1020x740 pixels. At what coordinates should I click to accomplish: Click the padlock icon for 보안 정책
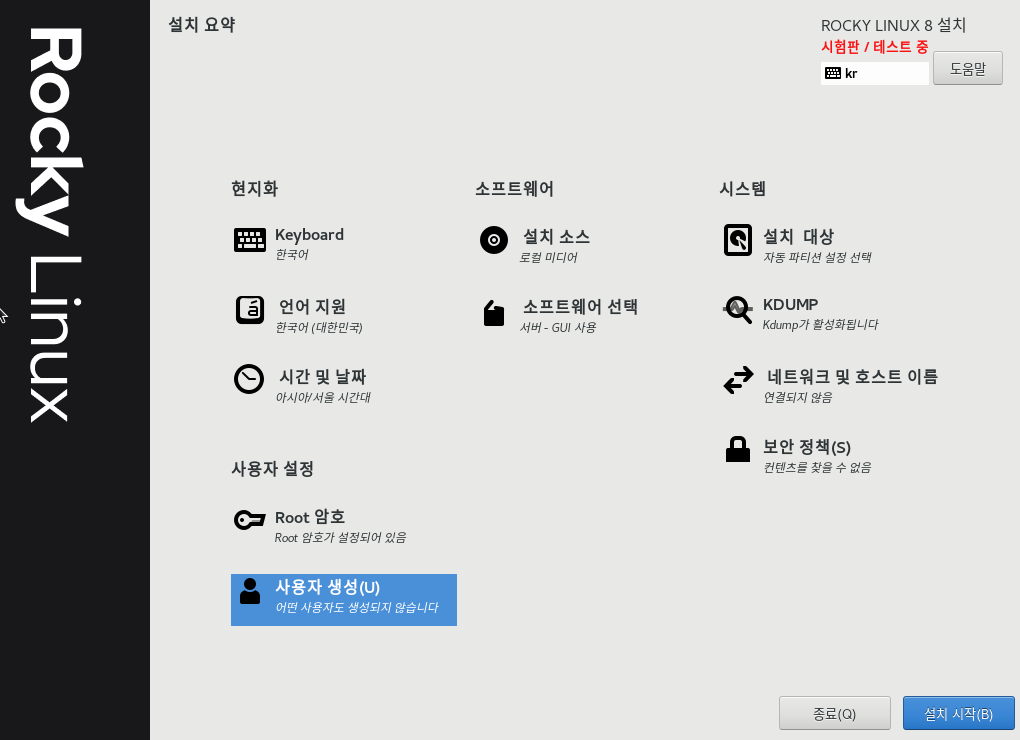click(738, 449)
